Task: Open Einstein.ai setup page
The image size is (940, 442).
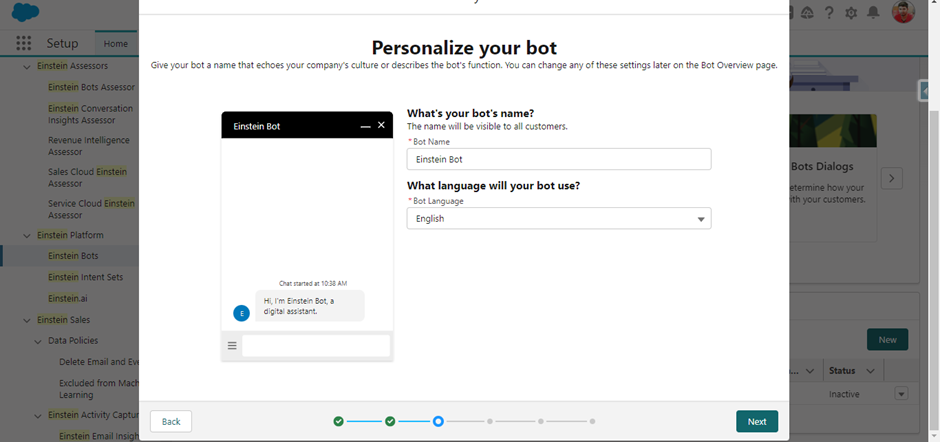Action: click(68, 298)
